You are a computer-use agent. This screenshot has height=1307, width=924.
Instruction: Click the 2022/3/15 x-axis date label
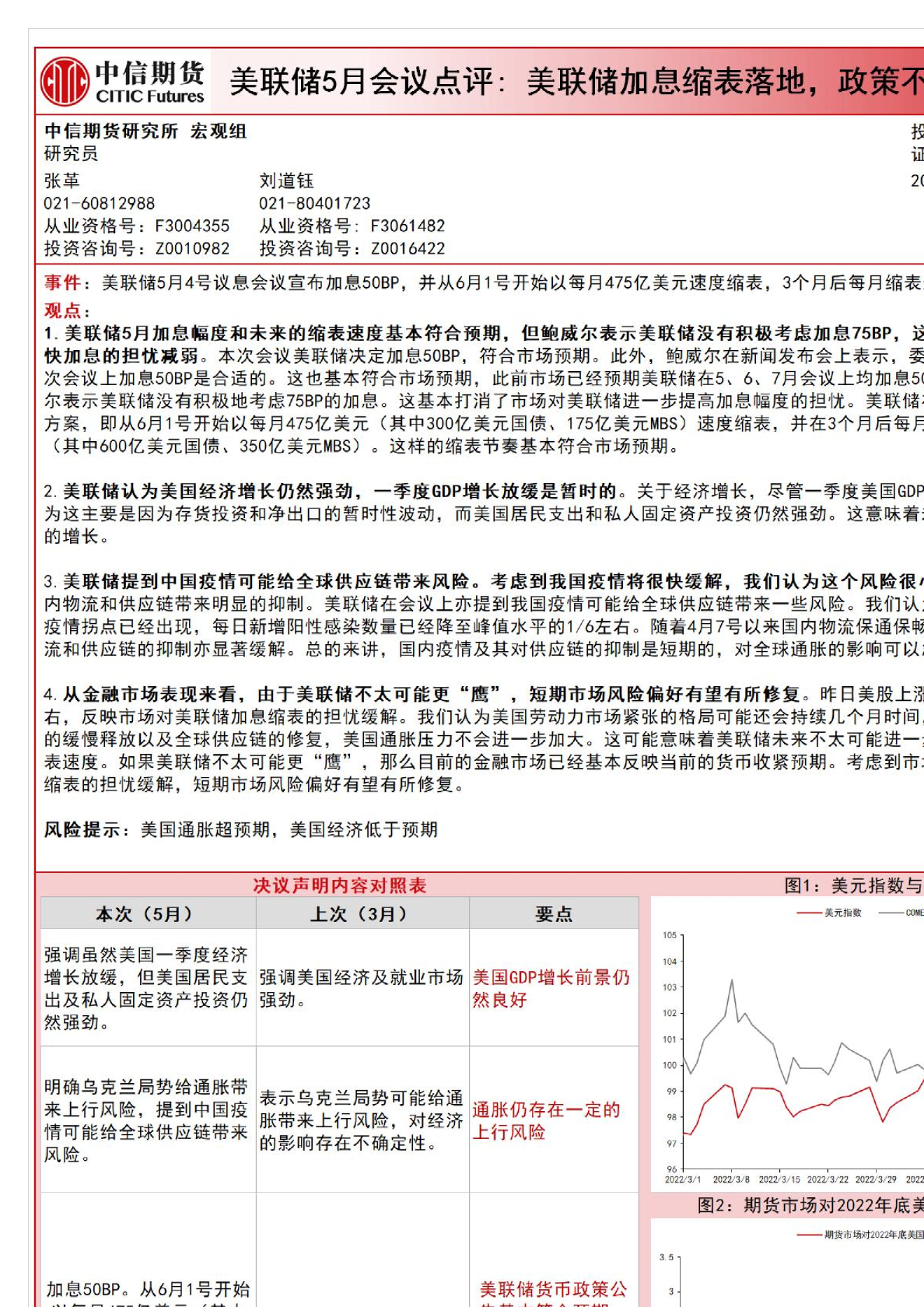(779, 1179)
